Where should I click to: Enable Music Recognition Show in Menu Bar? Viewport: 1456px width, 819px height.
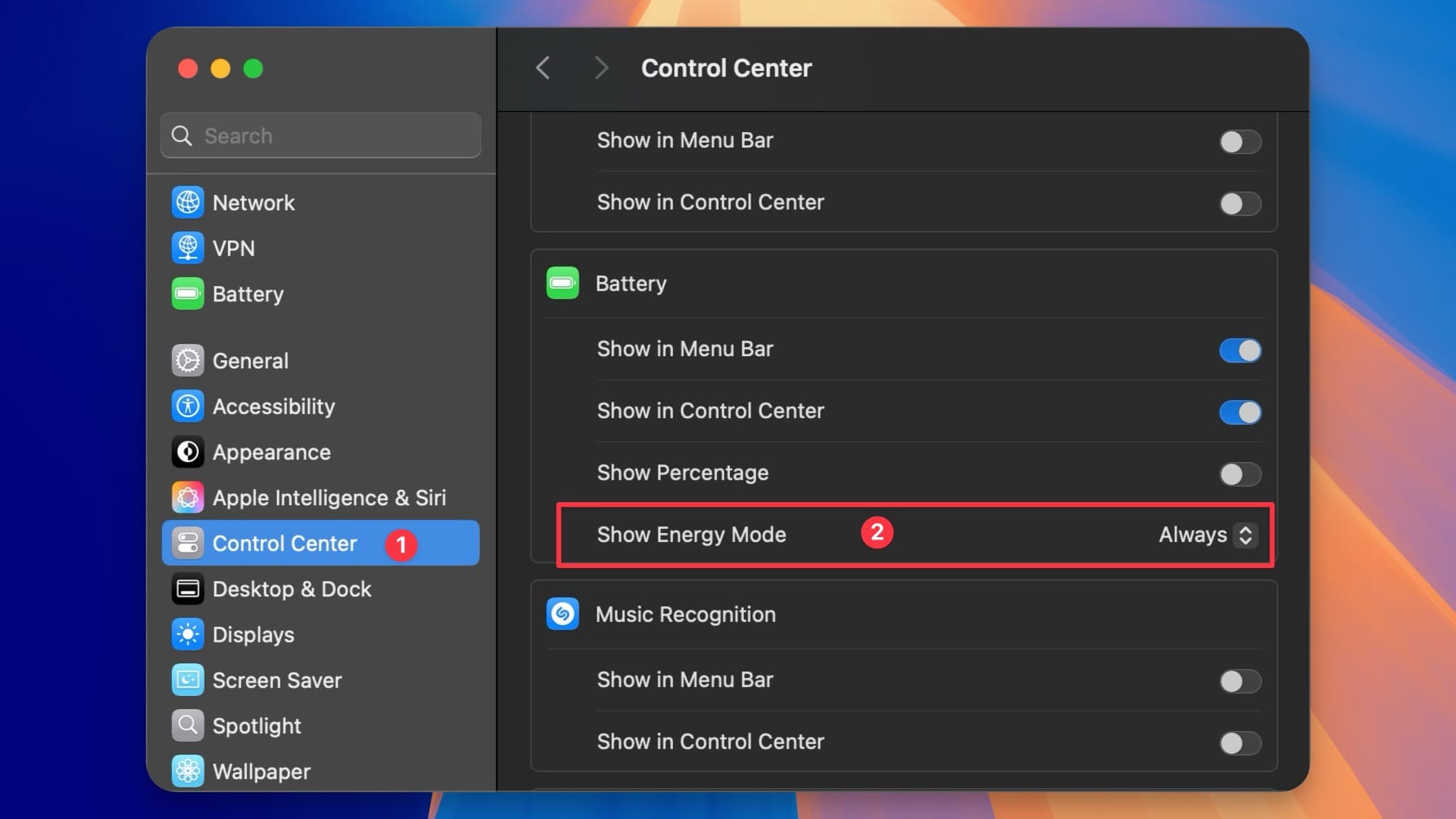pos(1240,680)
